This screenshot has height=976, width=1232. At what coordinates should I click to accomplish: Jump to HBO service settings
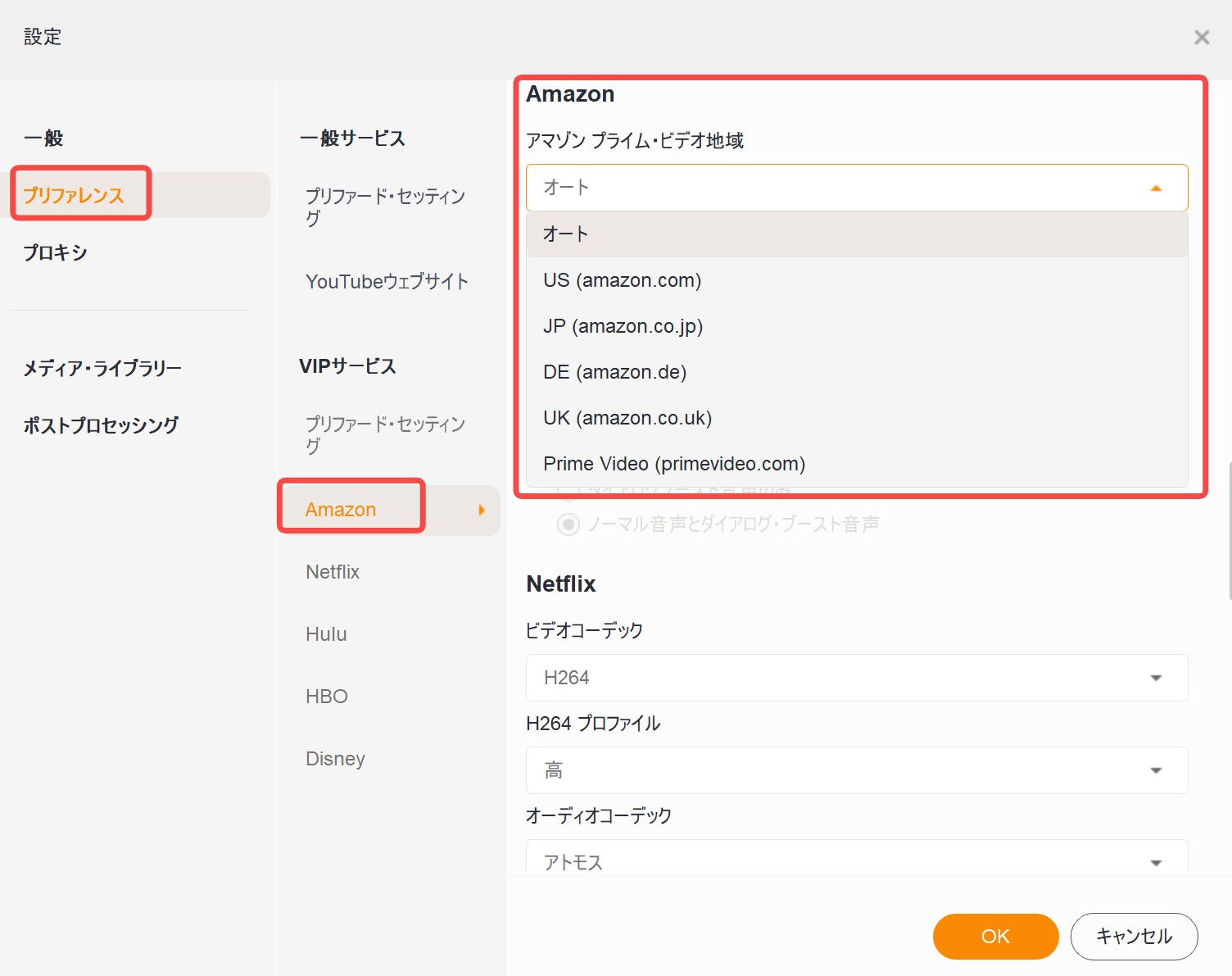(327, 697)
